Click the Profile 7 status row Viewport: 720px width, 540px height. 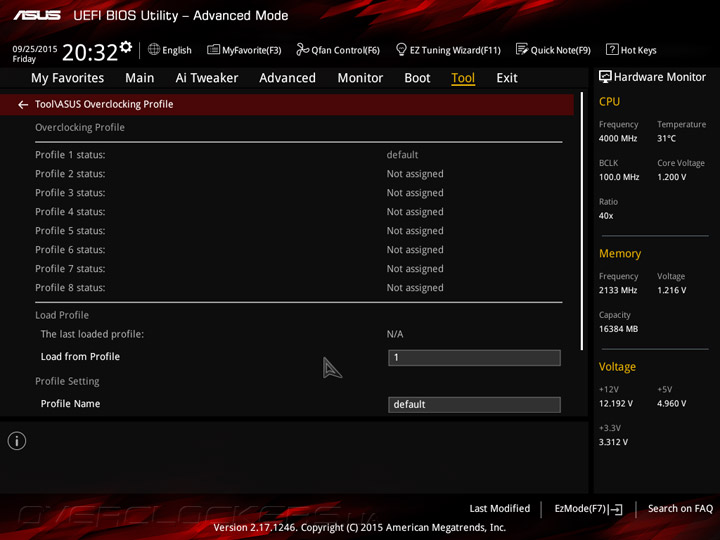[298, 269]
